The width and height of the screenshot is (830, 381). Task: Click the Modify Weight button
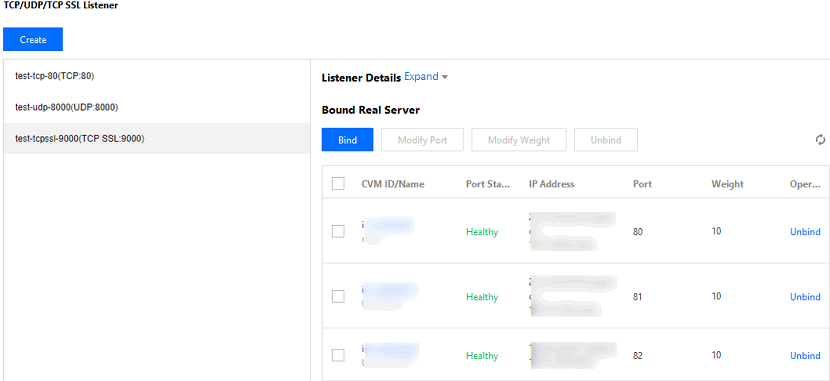[x=519, y=140]
